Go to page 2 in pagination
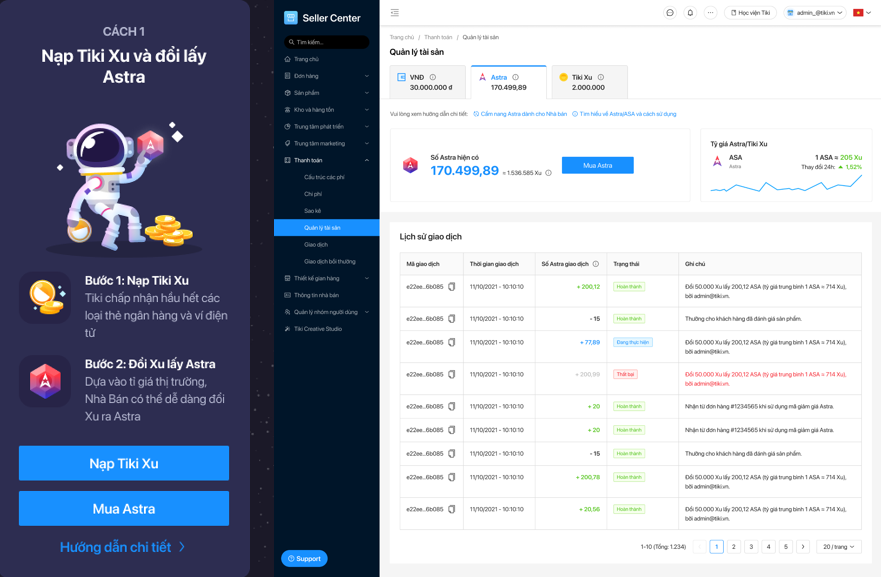Viewport: 881px width, 577px height. [x=733, y=547]
